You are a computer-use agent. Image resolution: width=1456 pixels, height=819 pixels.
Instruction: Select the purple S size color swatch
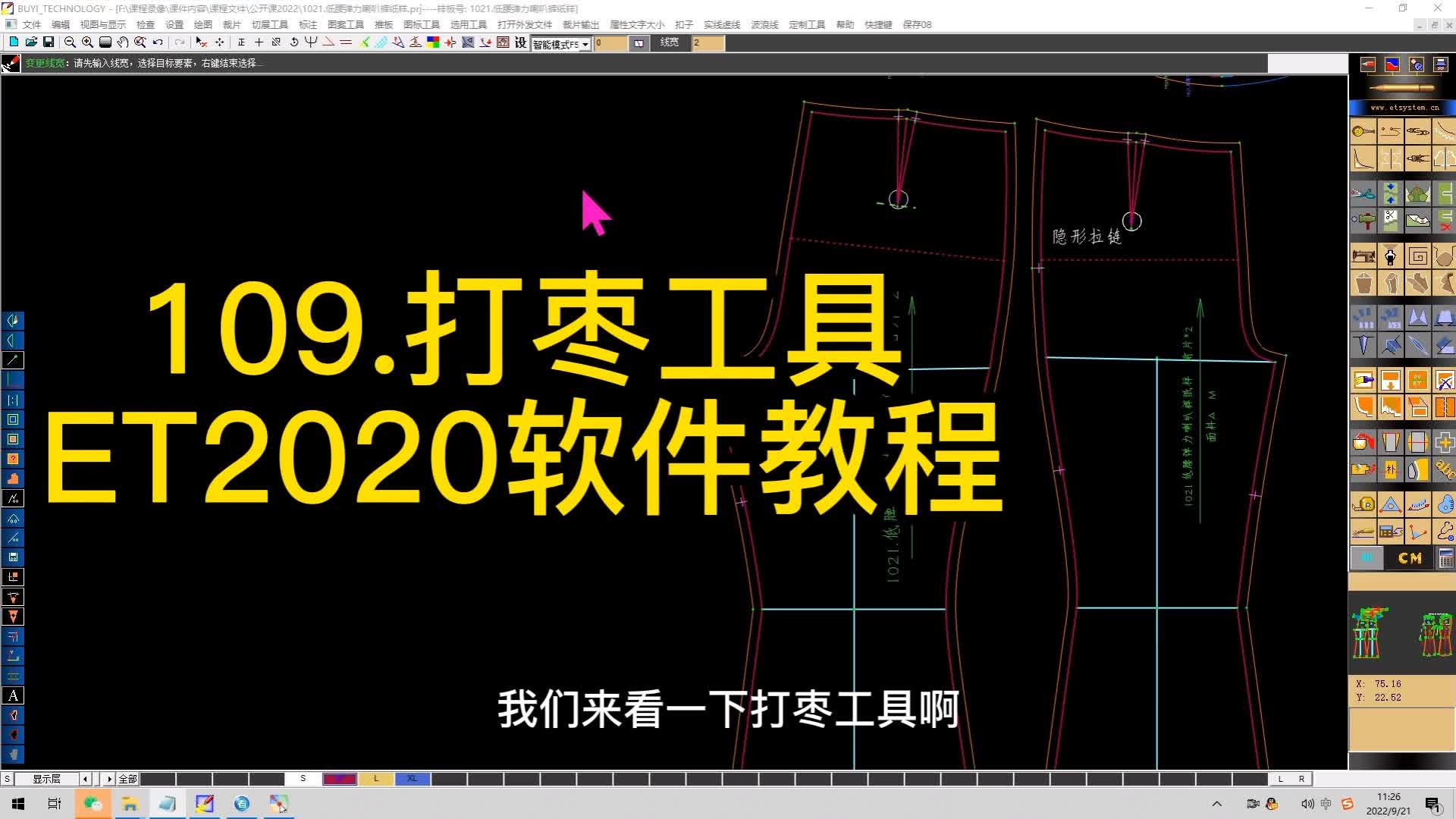(340, 778)
